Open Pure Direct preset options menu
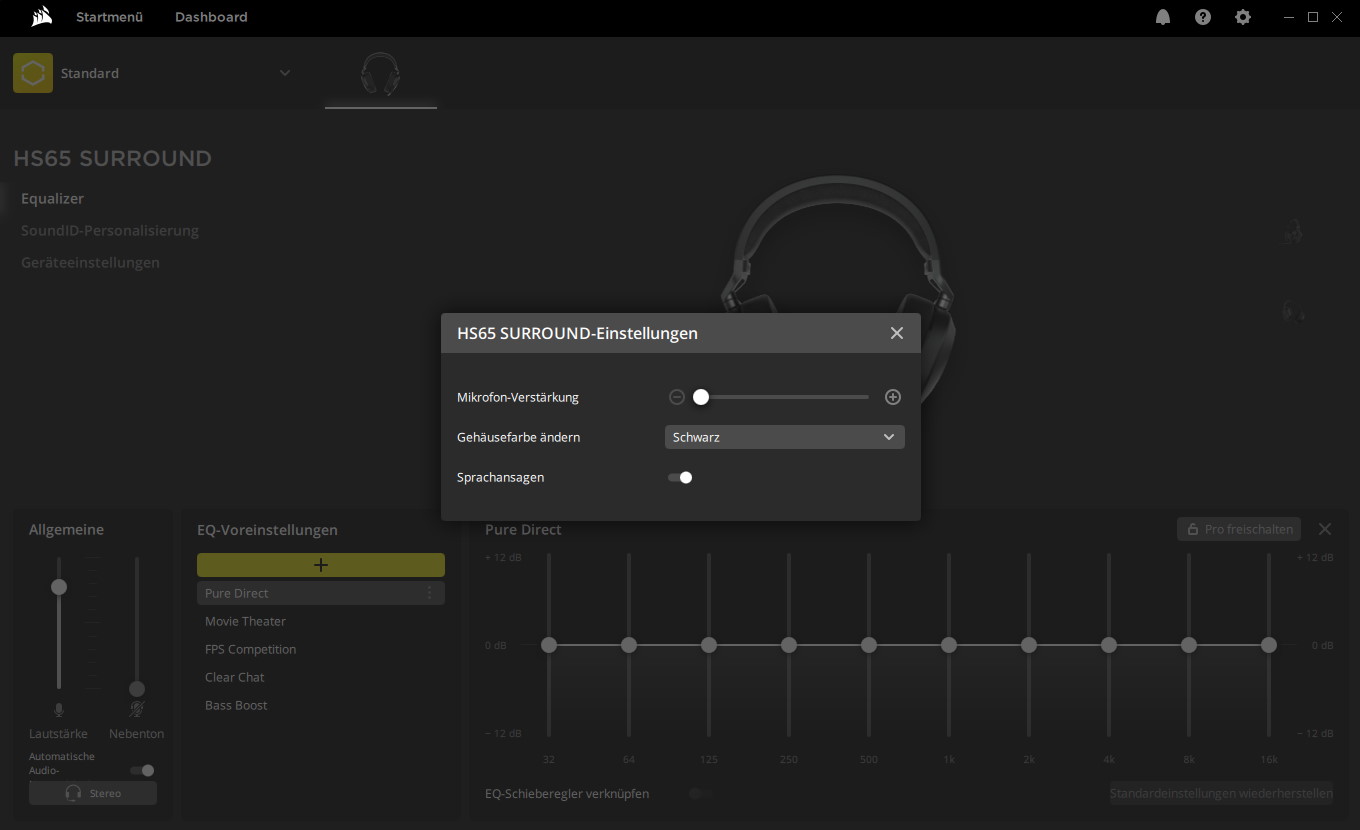1360x830 pixels. click(x=430, y=593)
